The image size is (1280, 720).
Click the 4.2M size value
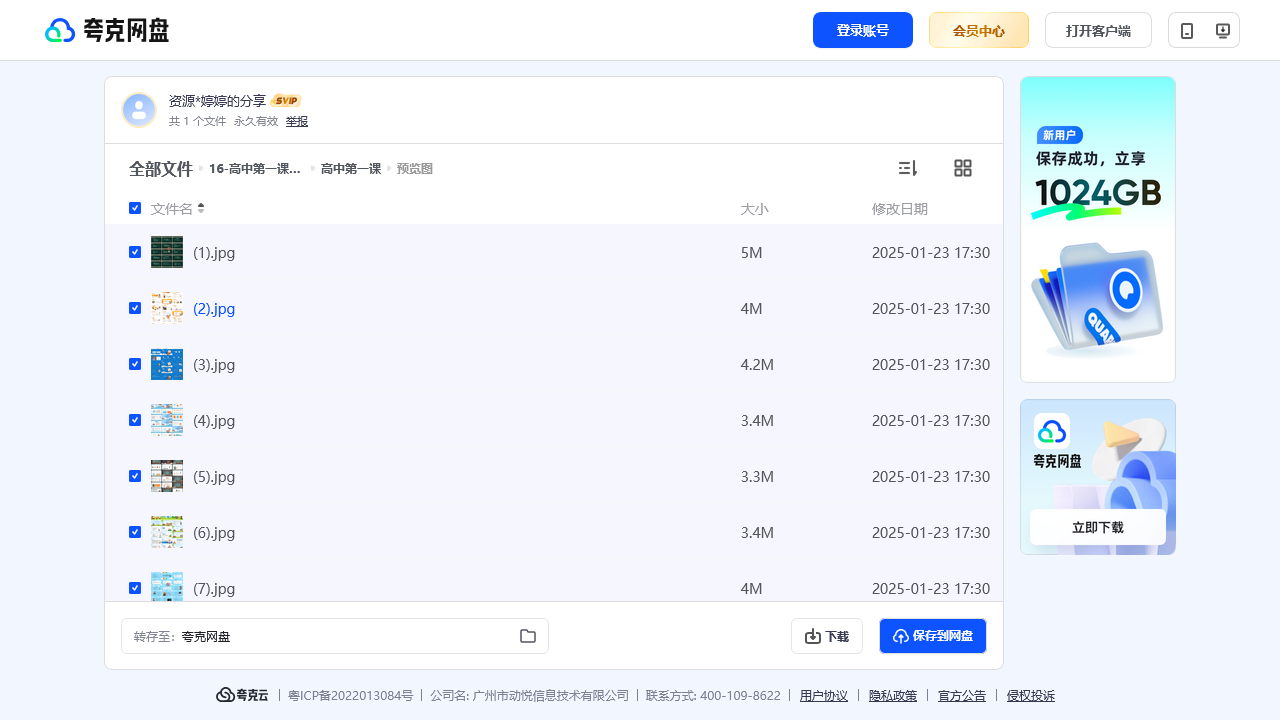(757, 365)
